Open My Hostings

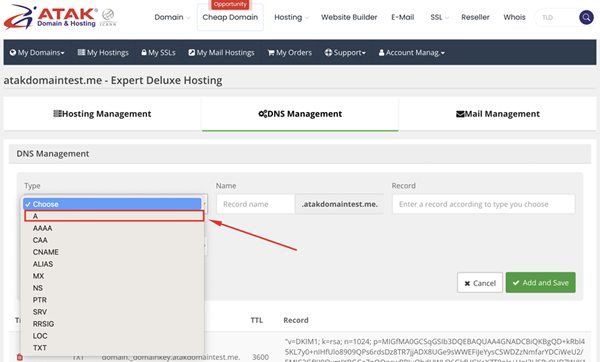103,52
